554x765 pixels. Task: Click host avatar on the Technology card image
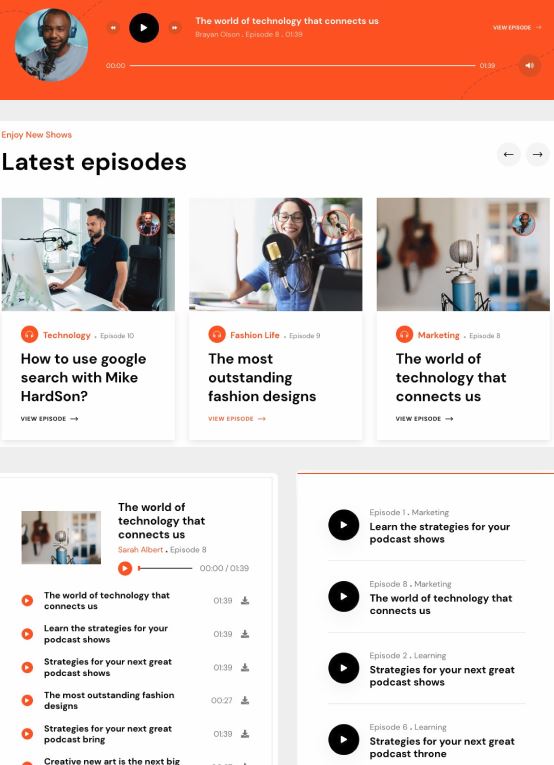coord(148,224)
